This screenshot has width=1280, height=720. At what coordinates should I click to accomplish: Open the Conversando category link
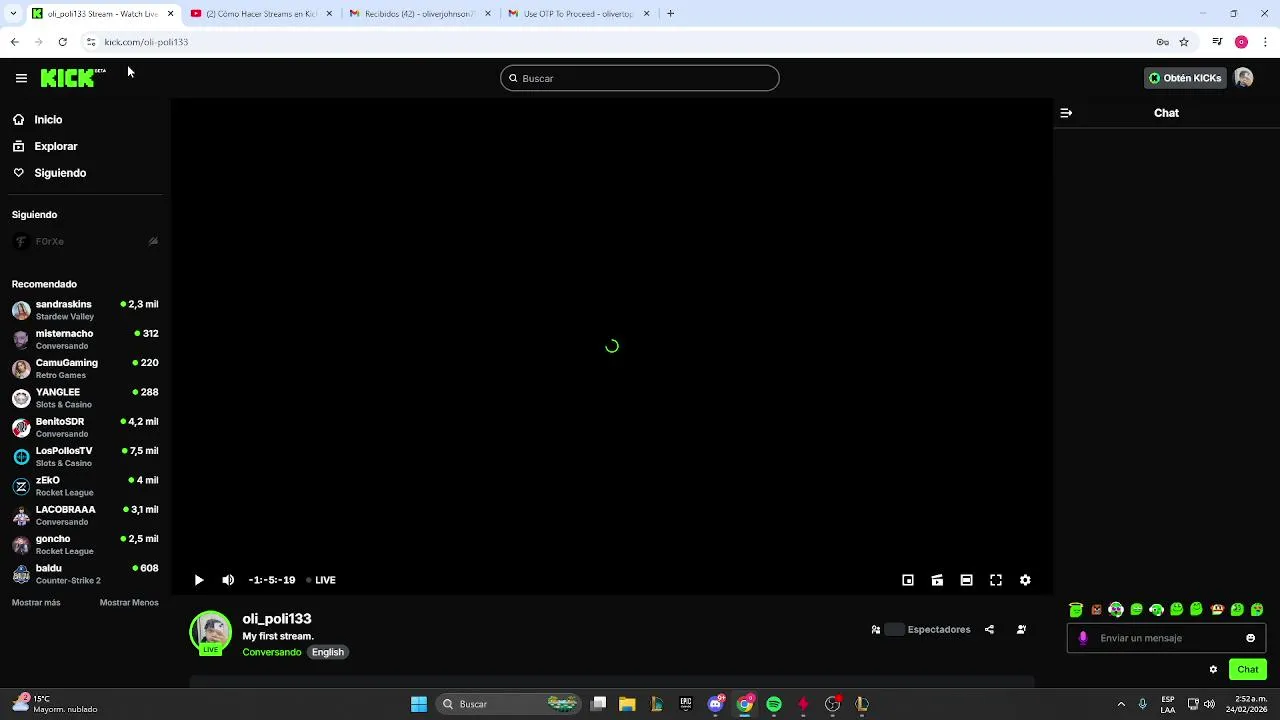(x=272, y=652)
